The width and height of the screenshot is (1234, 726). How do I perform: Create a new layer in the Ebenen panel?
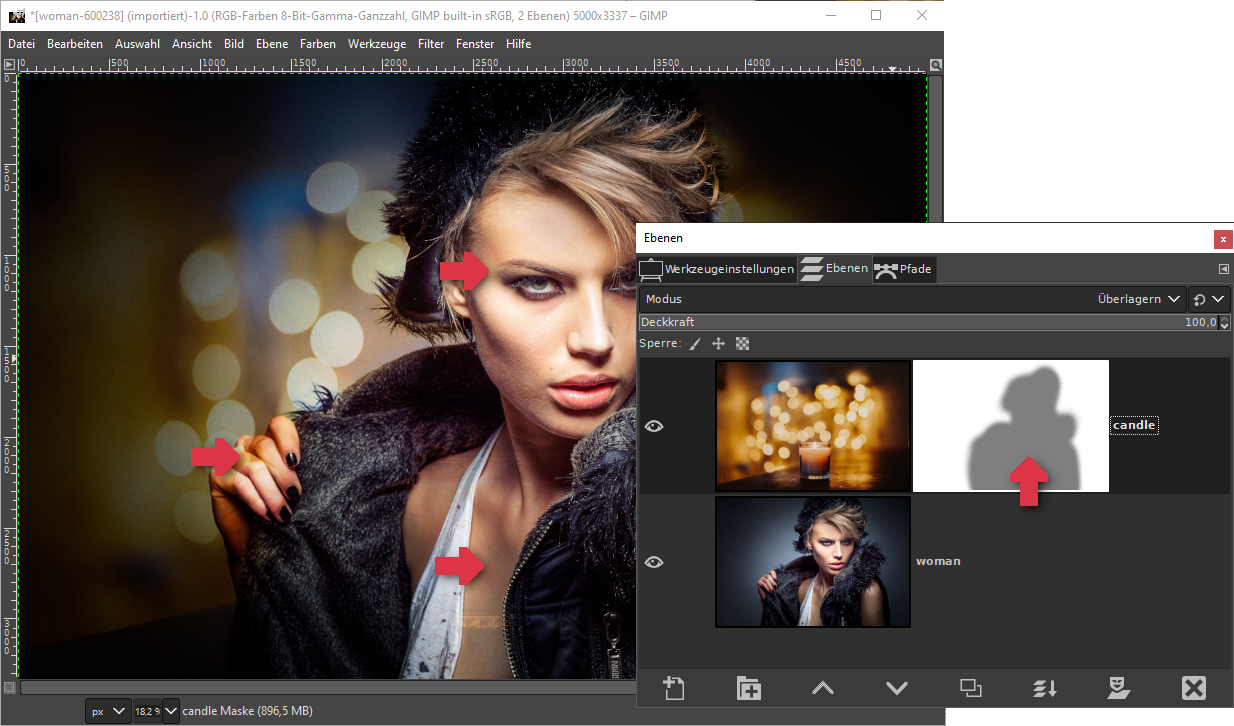click(x=674, y=688)
